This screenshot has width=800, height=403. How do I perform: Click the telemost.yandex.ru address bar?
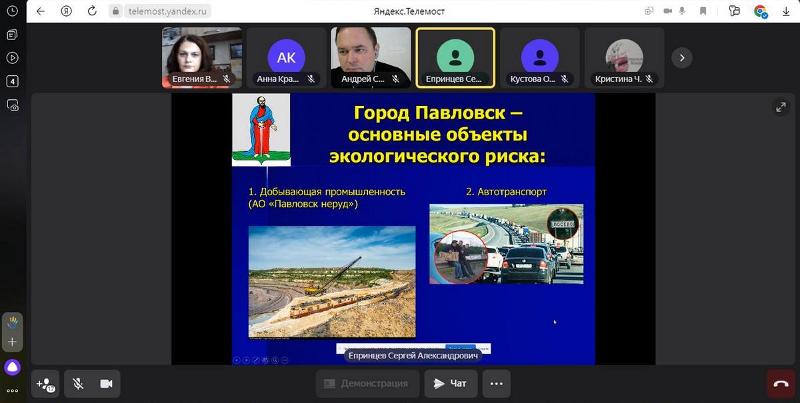click(x=160, y=11)
